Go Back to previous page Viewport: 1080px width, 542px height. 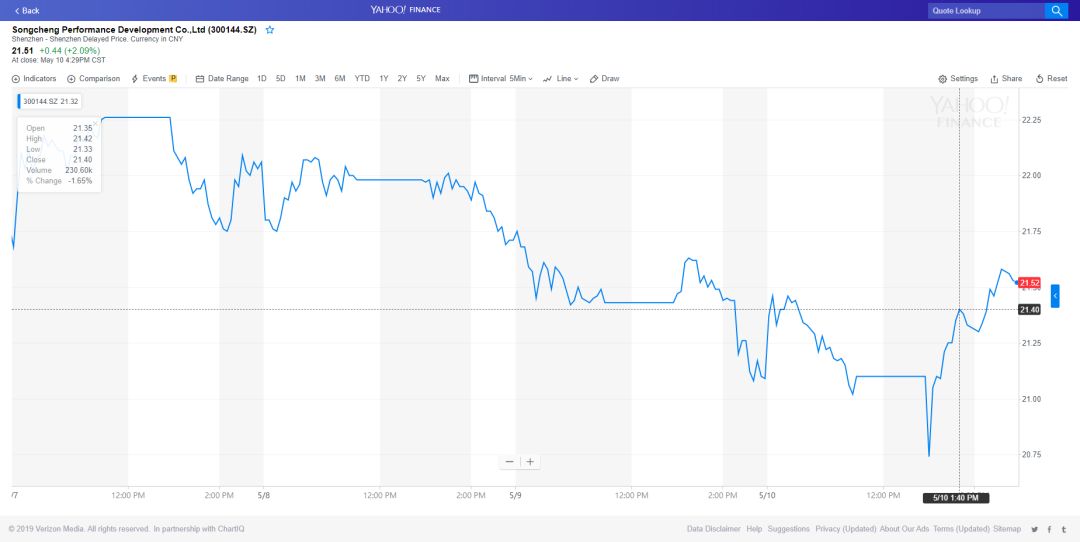27,11
